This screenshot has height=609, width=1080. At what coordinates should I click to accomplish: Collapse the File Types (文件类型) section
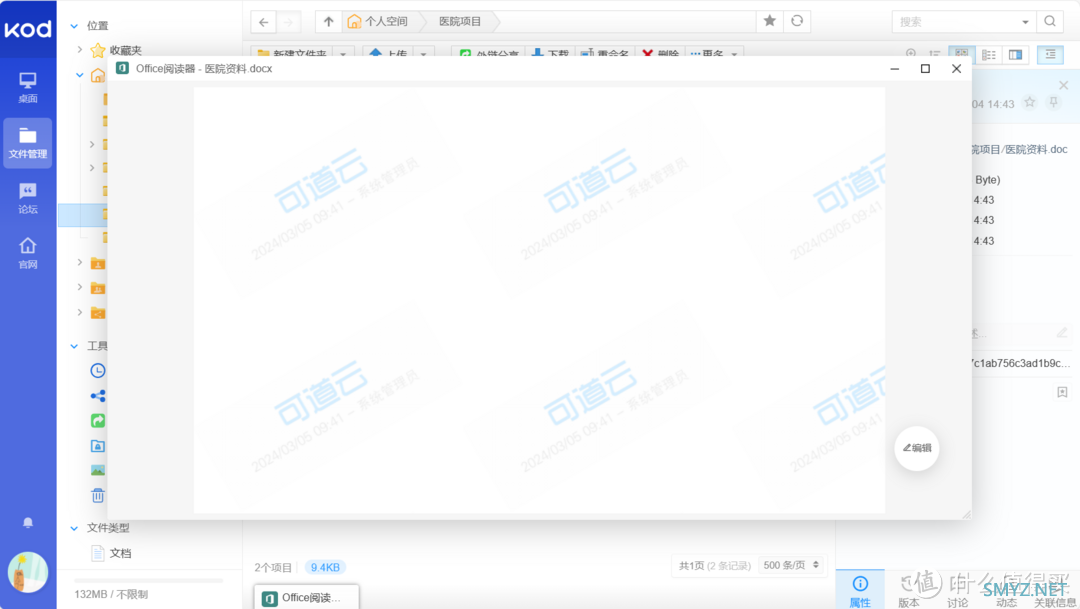tap(74, 528)
